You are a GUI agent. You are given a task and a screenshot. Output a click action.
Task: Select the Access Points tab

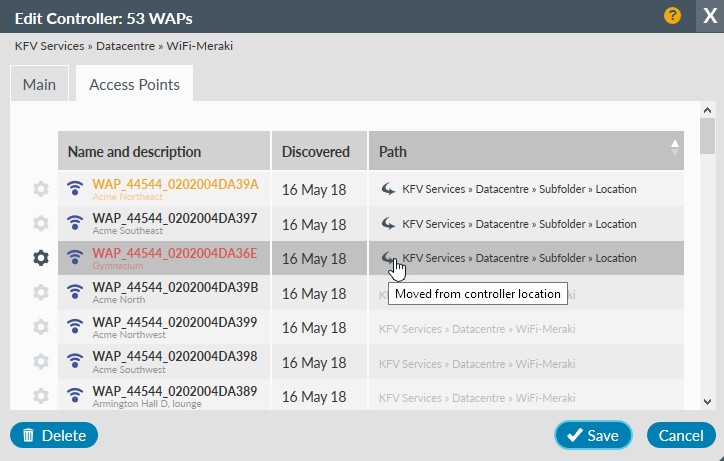point(134,85)
